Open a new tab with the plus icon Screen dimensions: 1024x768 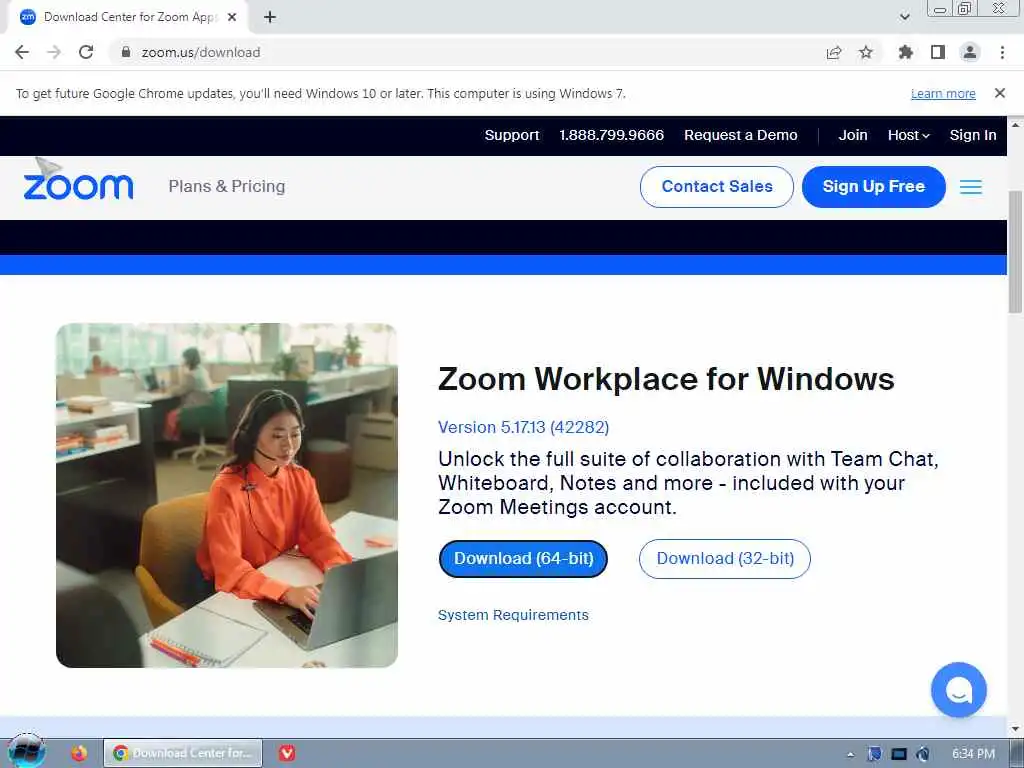[x=270, y=18]
